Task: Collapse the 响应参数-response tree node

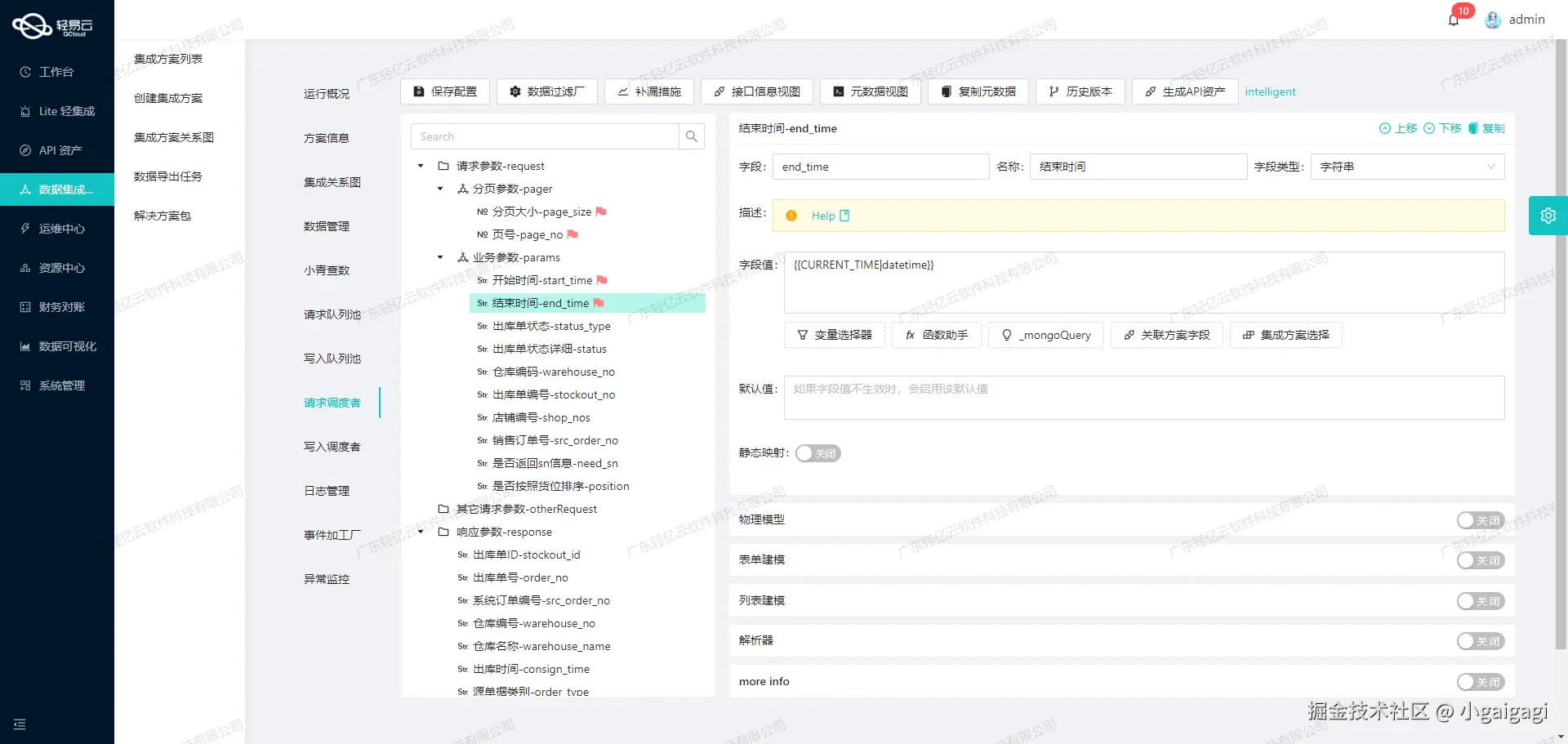Action: [421, 532]
